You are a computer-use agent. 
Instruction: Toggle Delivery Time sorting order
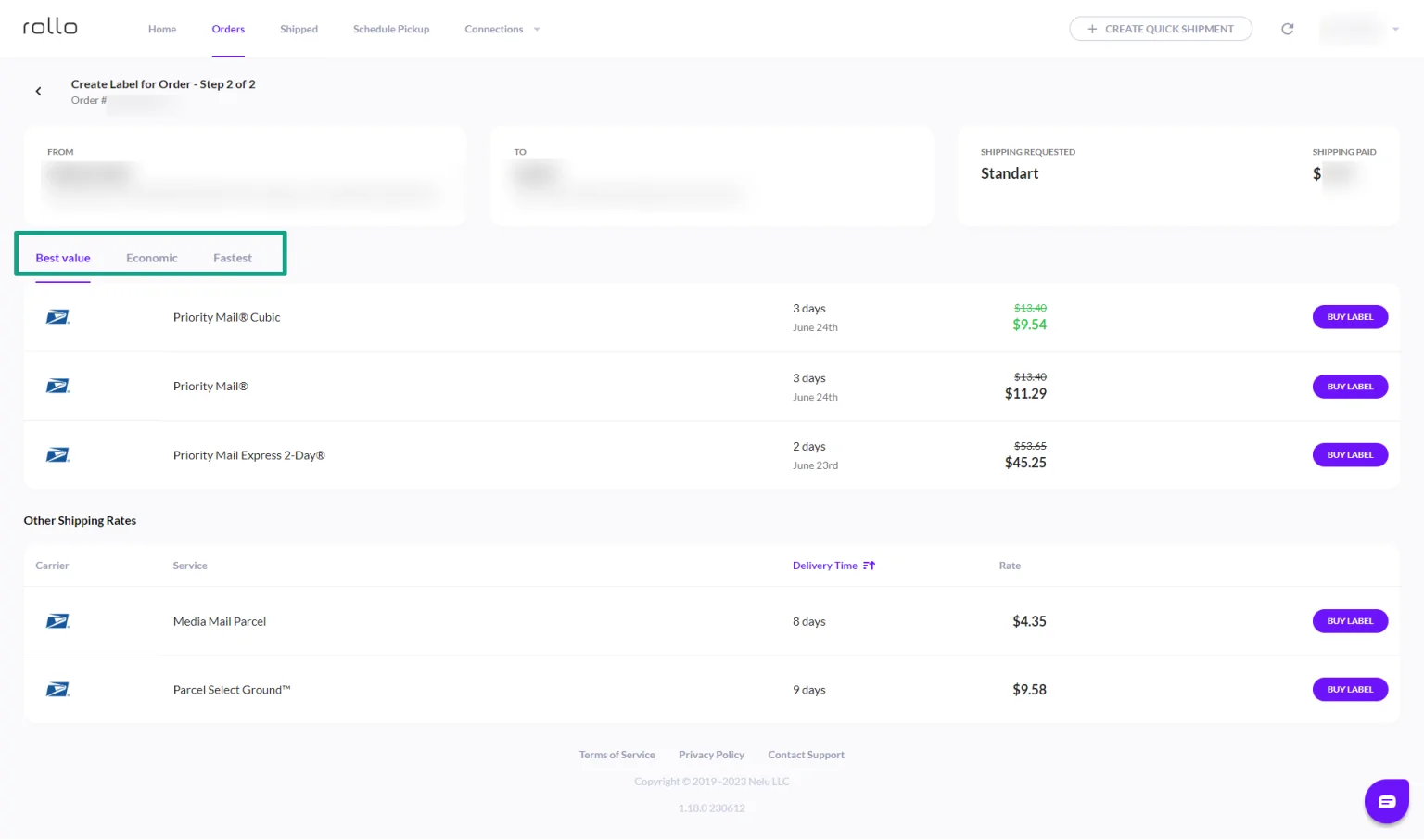(868, 565)
